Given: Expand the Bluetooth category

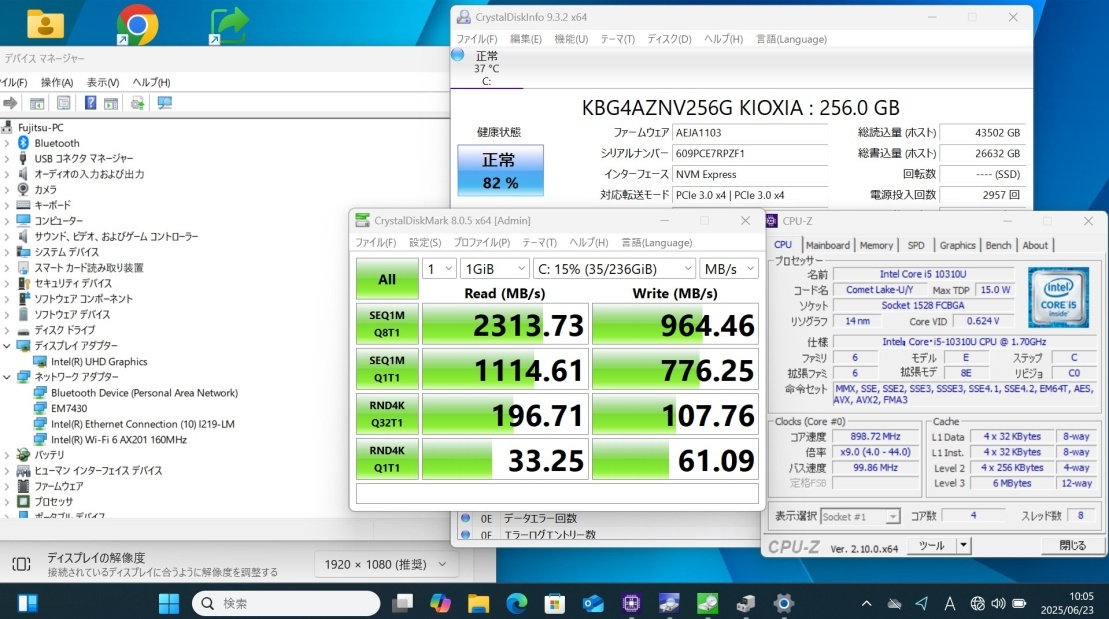Looking at the screenshot, I should click(x=6, y=143).
